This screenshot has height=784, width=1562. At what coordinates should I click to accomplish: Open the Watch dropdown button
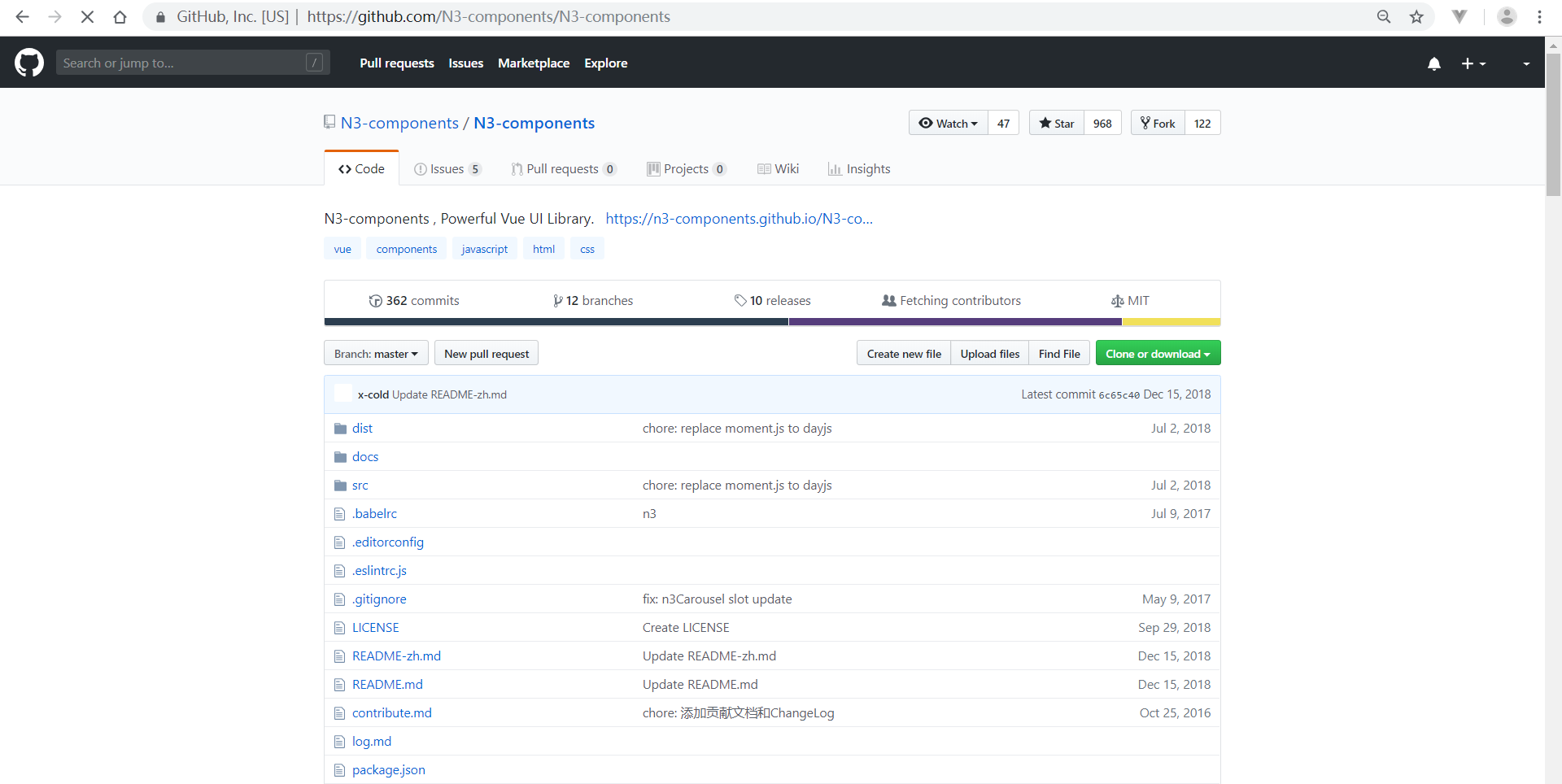click(948, 123)
